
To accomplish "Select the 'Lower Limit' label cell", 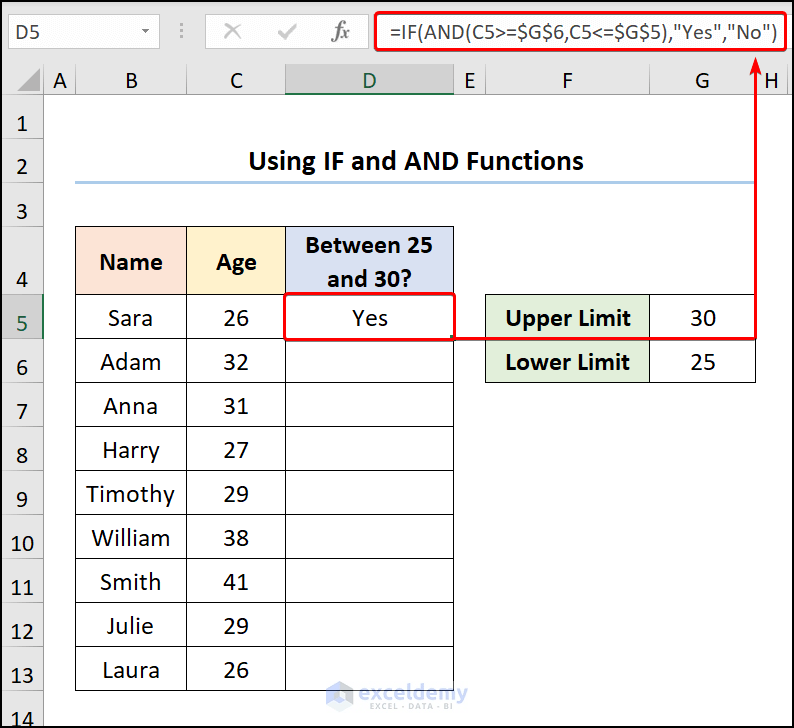I will [x=567, y=361].
